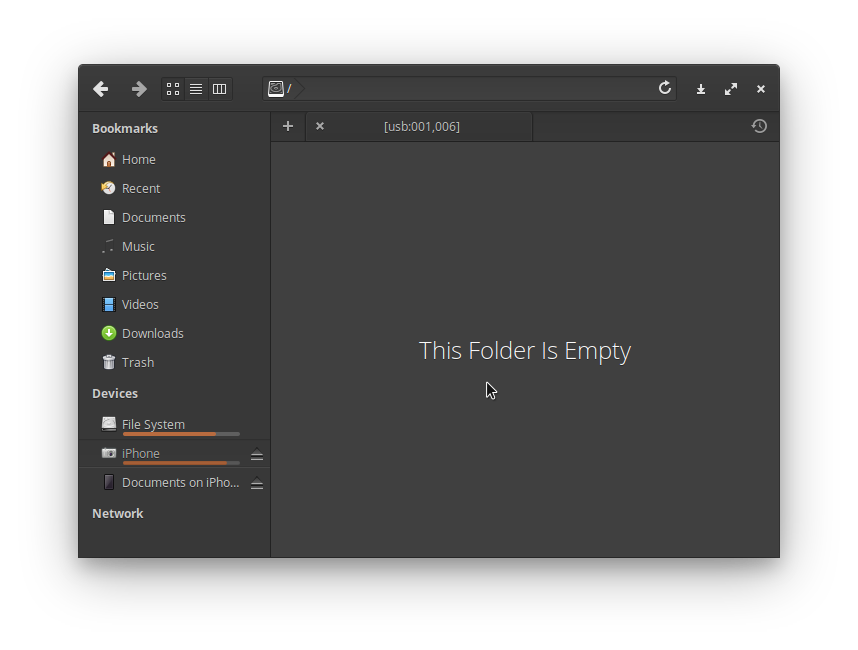Open the Recent bookmark
The width and height of the screenshot is (858, 650).
tap(141, 188)
